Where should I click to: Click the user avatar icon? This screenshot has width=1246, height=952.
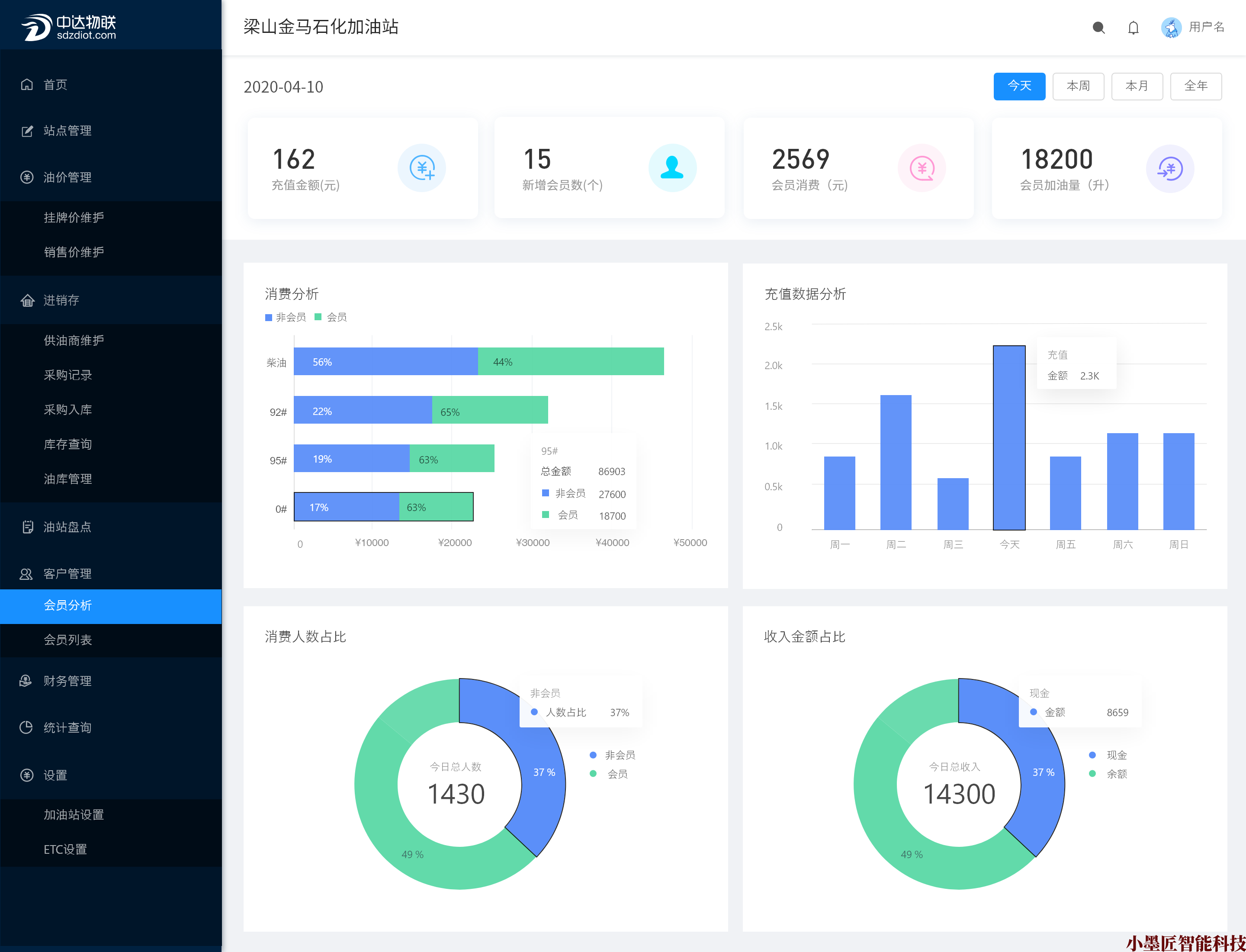click(x=1171, y=27)
